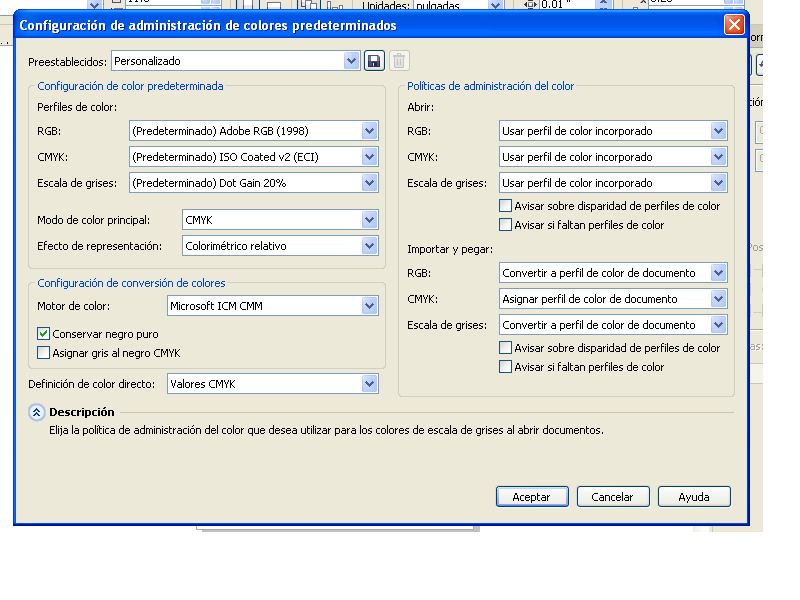Screen dimensions: 800x600
Task: Open Efecto de representación dropdown
Action: point(280,246)
